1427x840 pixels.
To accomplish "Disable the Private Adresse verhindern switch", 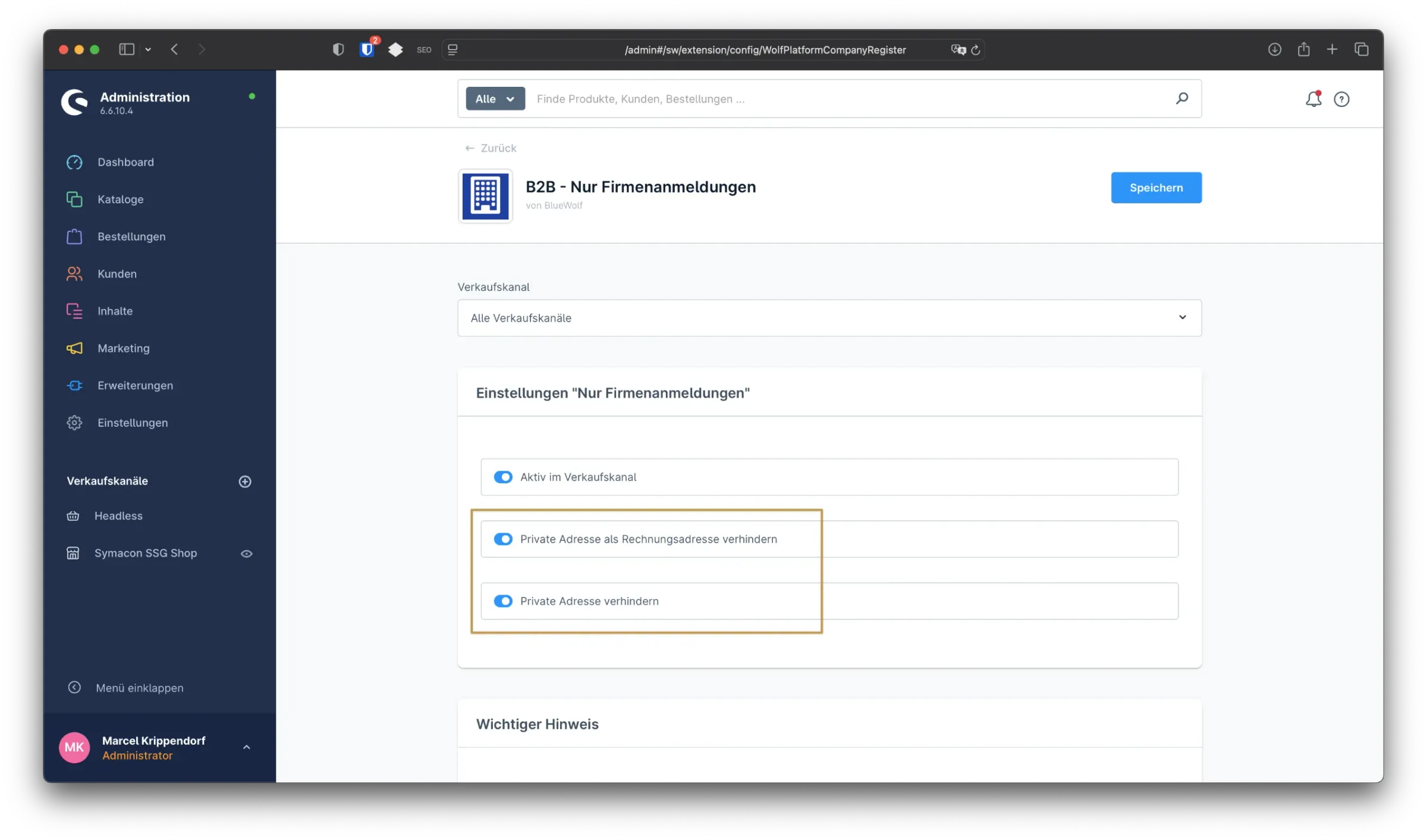I will [503, 601].
